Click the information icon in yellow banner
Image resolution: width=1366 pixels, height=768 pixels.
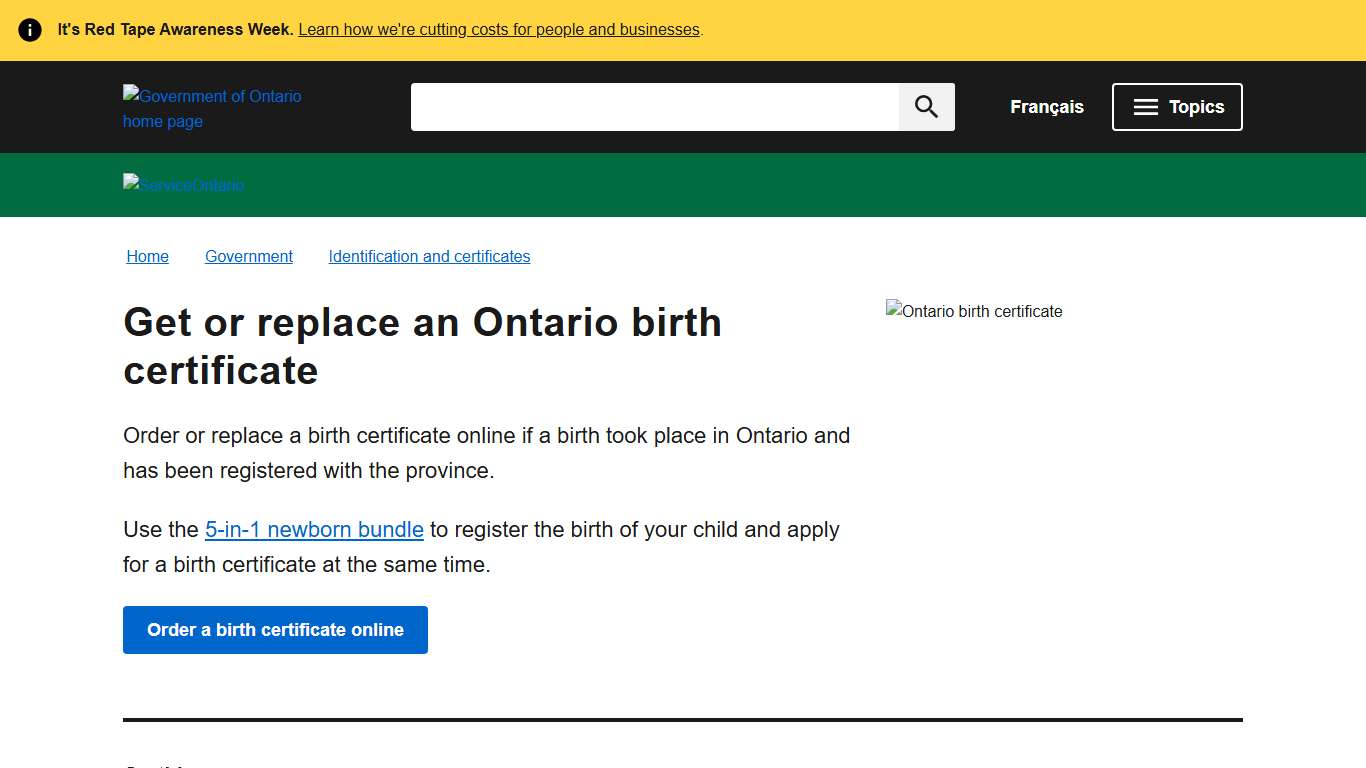[29, 29]
